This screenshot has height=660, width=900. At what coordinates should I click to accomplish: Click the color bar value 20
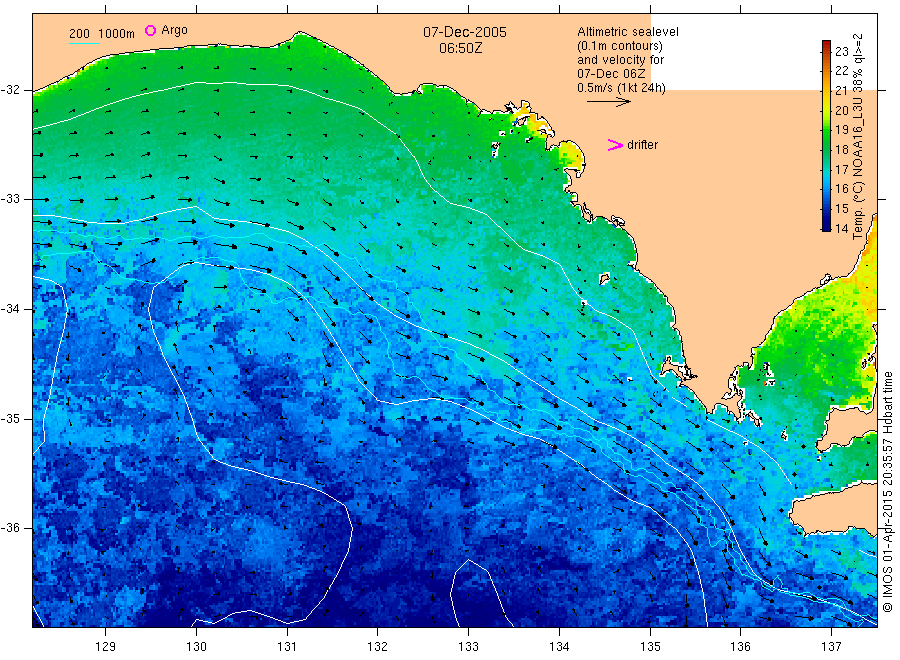pyautogui.click(x=841, y=110)
